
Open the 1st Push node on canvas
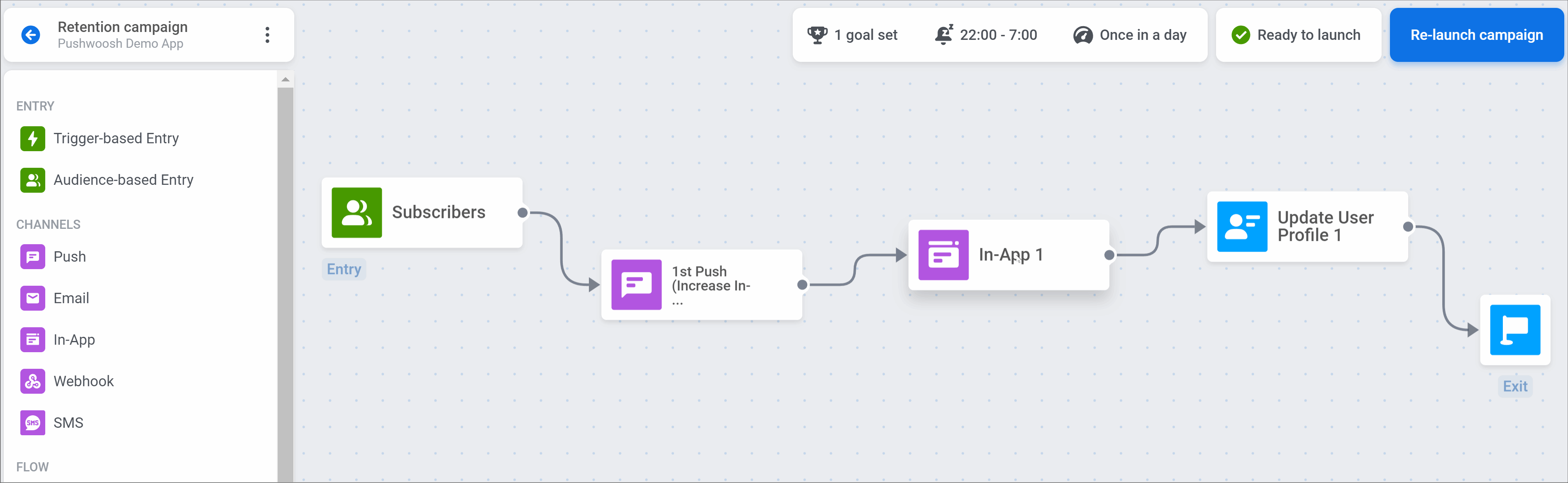point(701,284)
